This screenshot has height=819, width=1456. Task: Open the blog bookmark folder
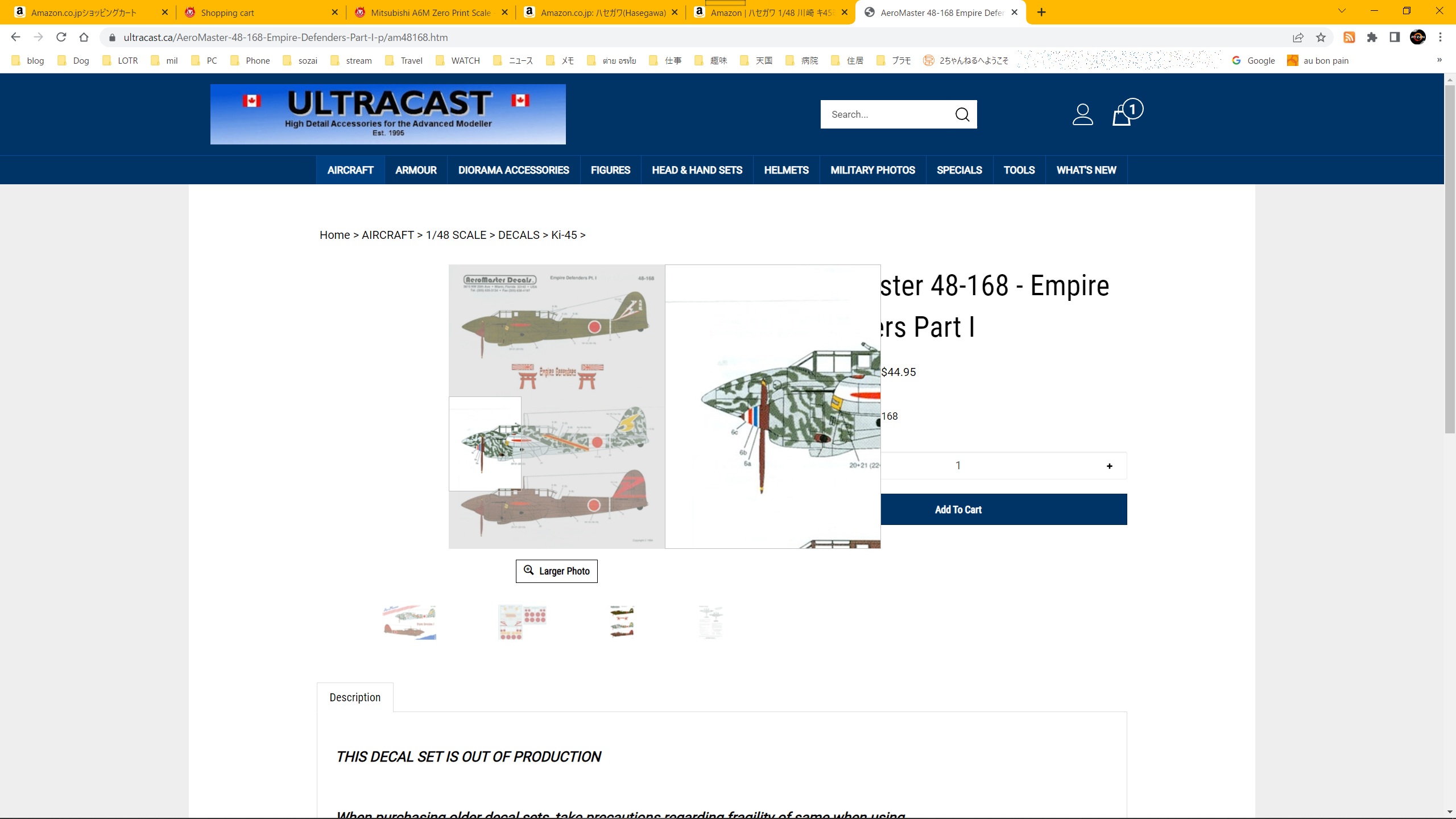[28, 60]
